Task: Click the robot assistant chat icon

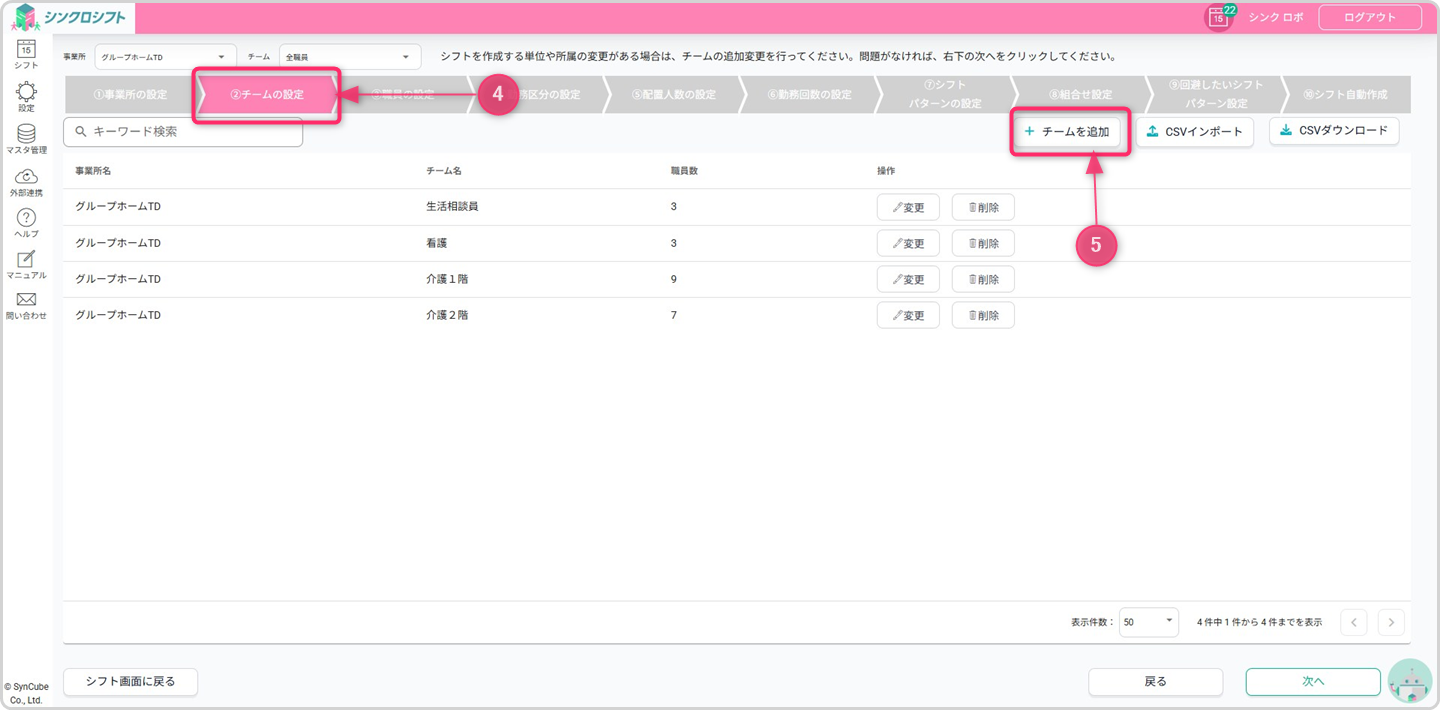Action: coord(1410,682)
